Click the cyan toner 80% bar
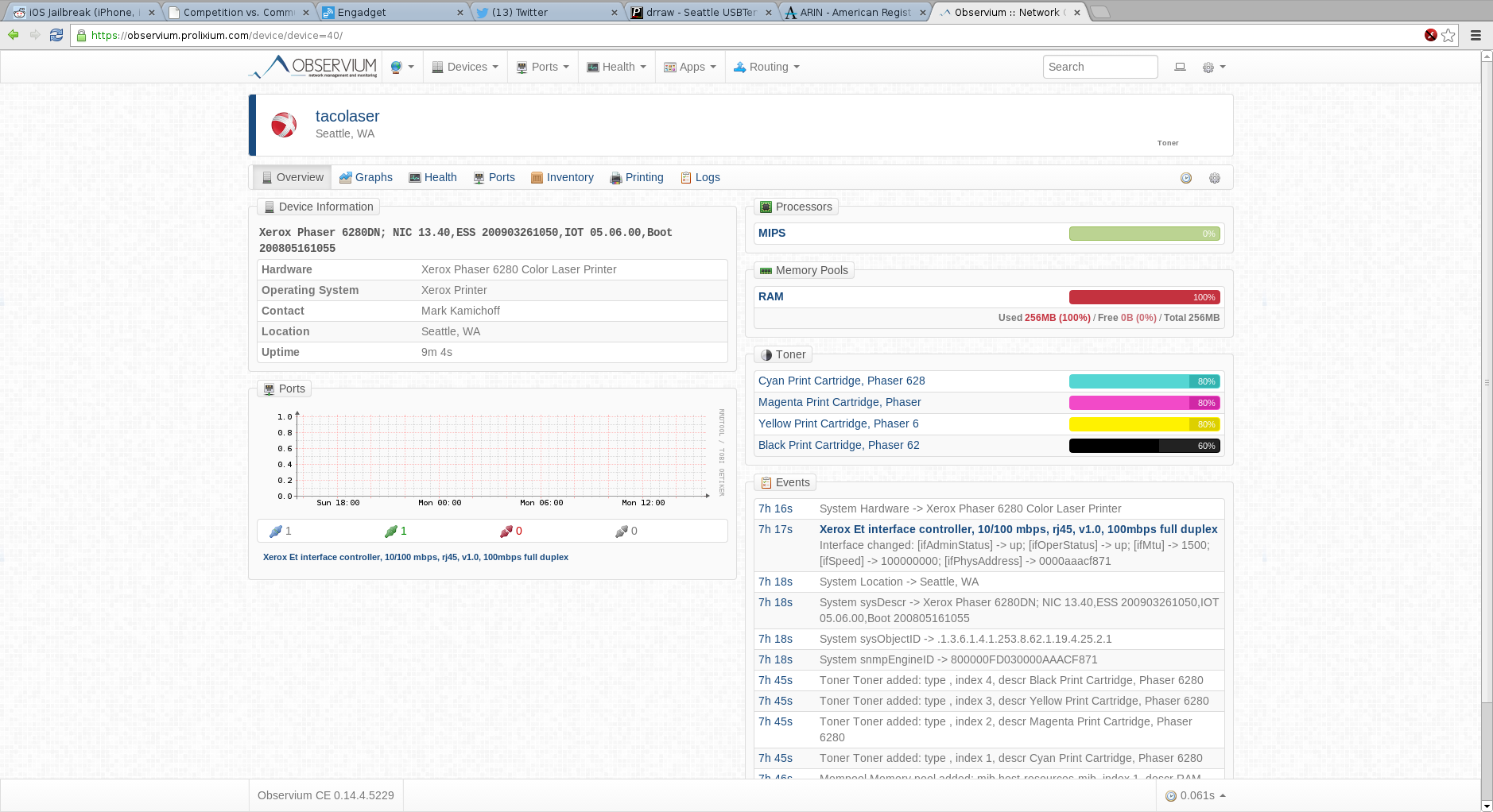Viewport: 1493px width, 812px height. [x=1145, y=381]
